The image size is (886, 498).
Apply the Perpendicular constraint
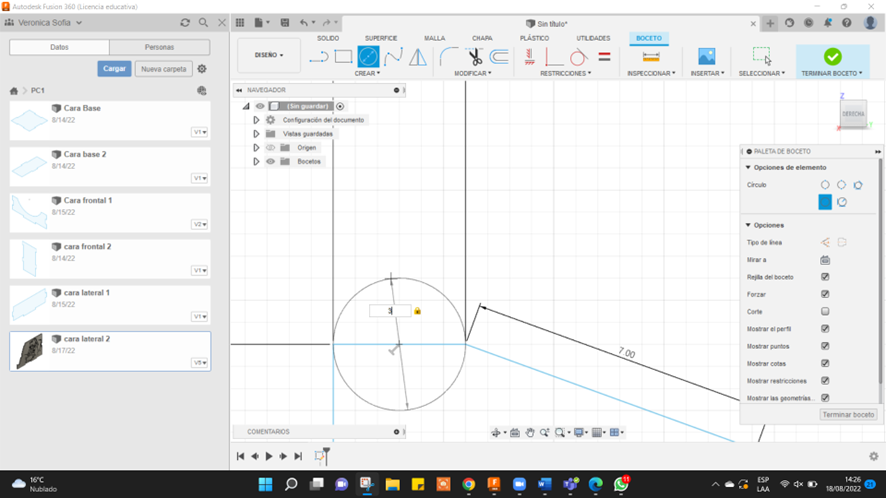tap(553, 57)
